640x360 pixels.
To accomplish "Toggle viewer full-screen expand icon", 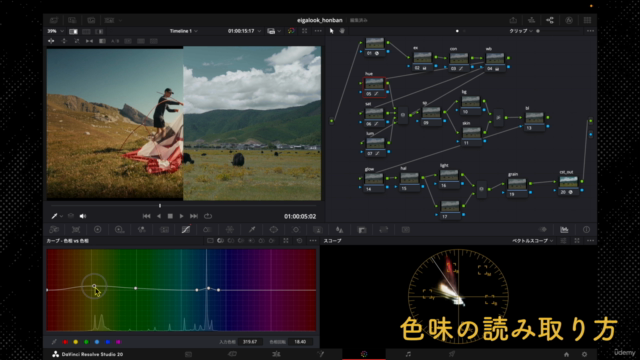I will (304, 31).
